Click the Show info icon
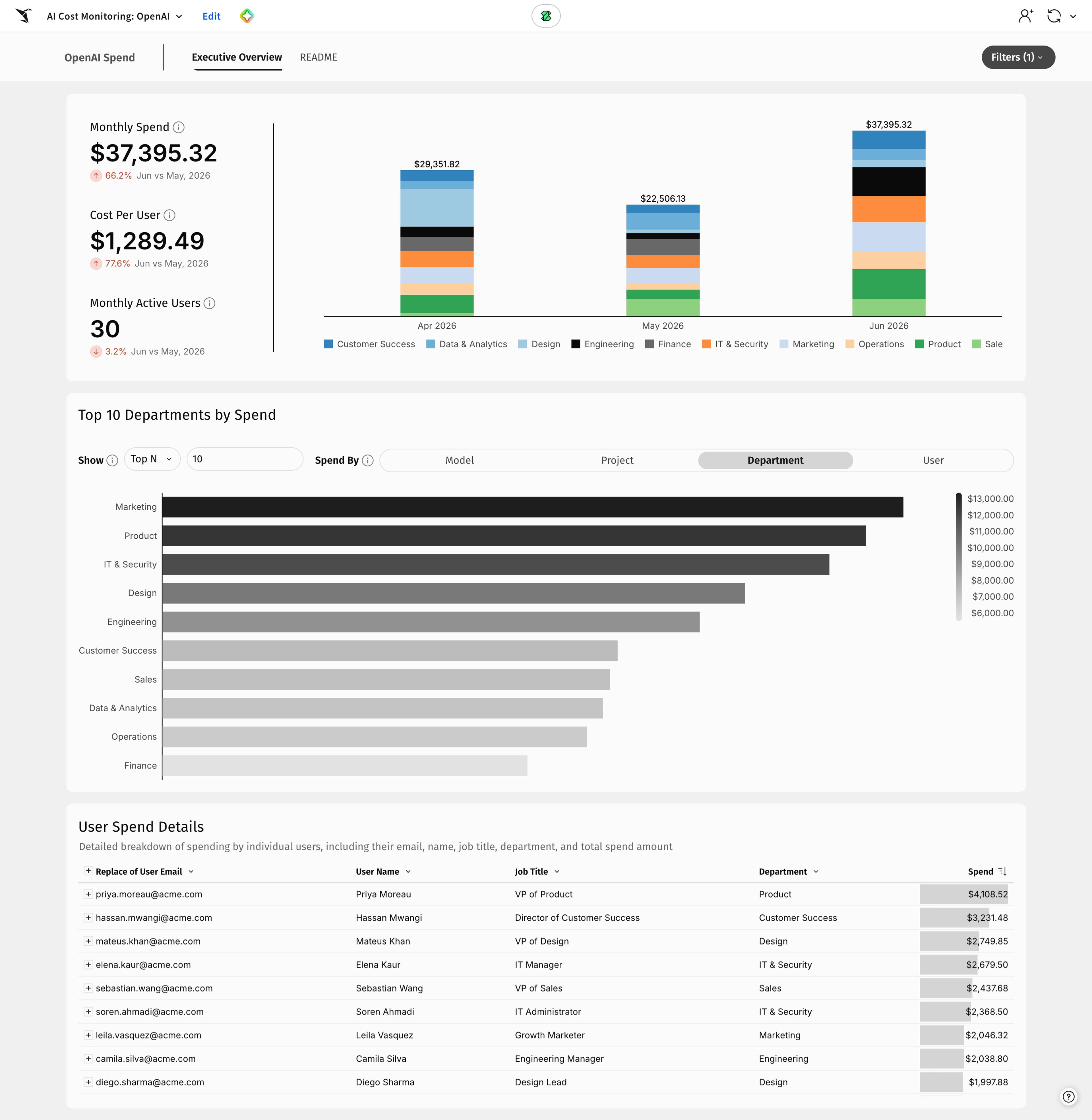This screenshot has width=1092, height=1120. pyautogui.click(x=112, y=460)
